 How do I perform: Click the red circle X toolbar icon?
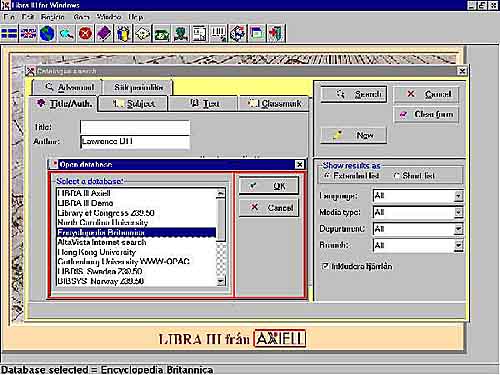click(x=85, y=34)
